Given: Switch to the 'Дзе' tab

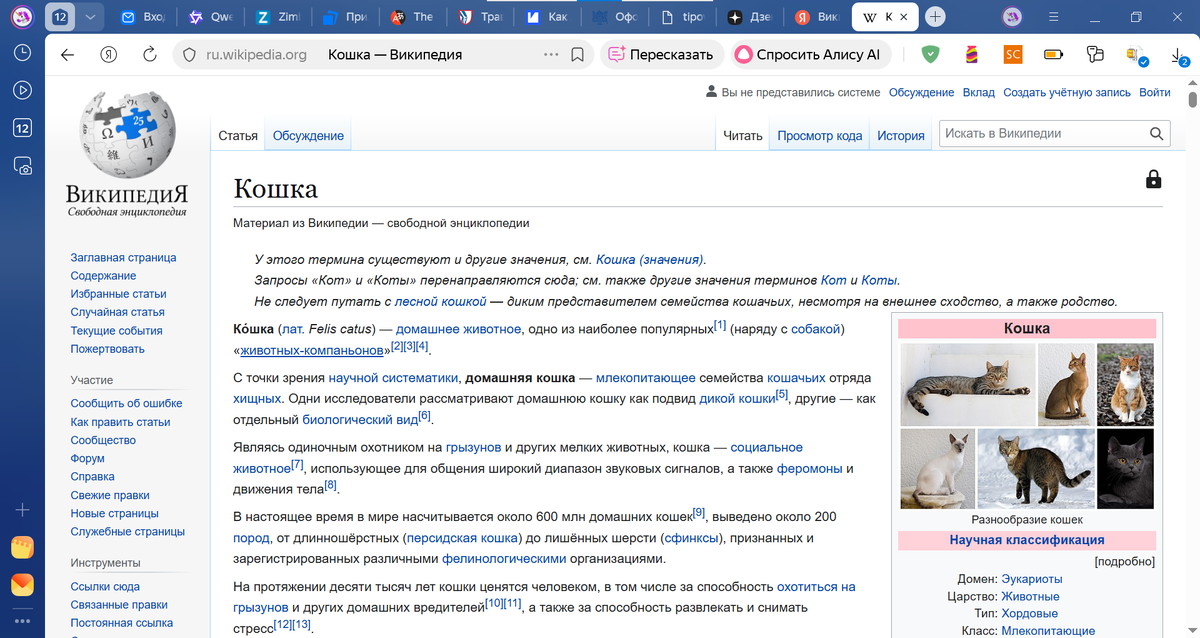Looking at the screenshot, I should [x=751, y=17].
